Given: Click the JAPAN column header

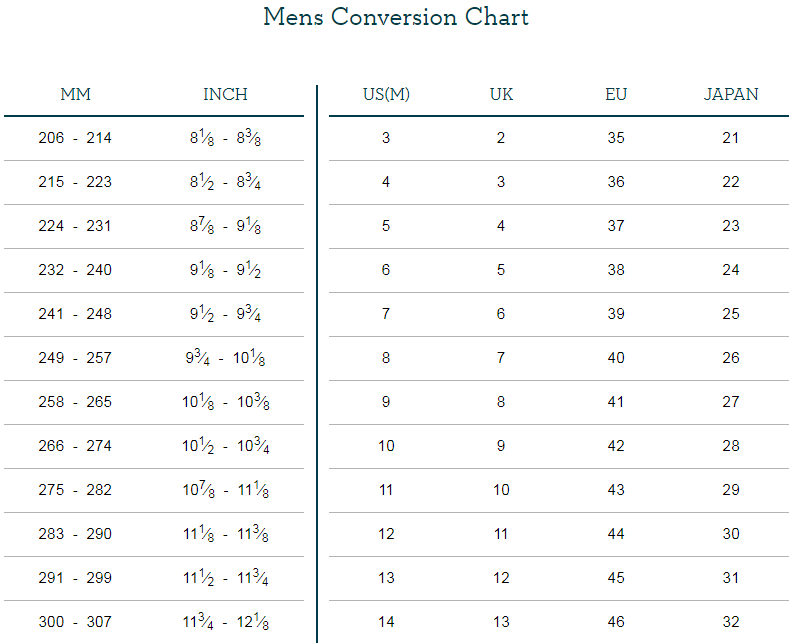Looking at the screenshot, I should [731, 95].
